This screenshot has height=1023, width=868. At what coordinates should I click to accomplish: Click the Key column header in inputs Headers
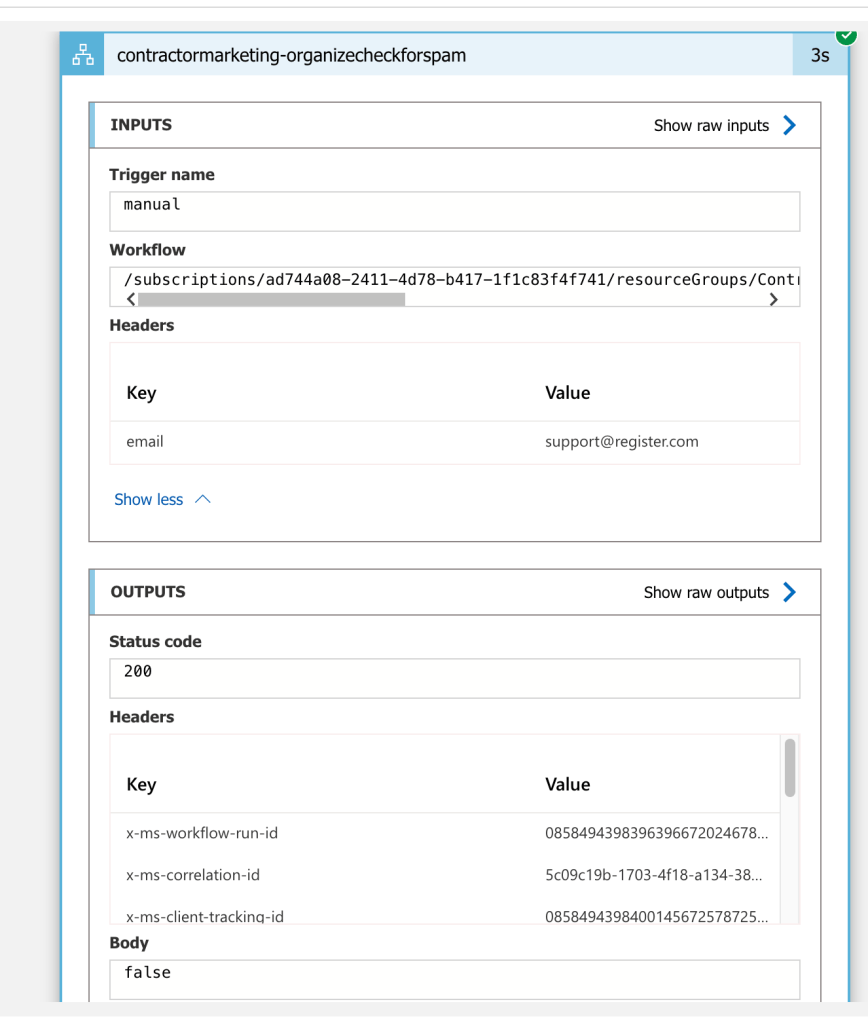pyautogui.click(x=142, y=393)
